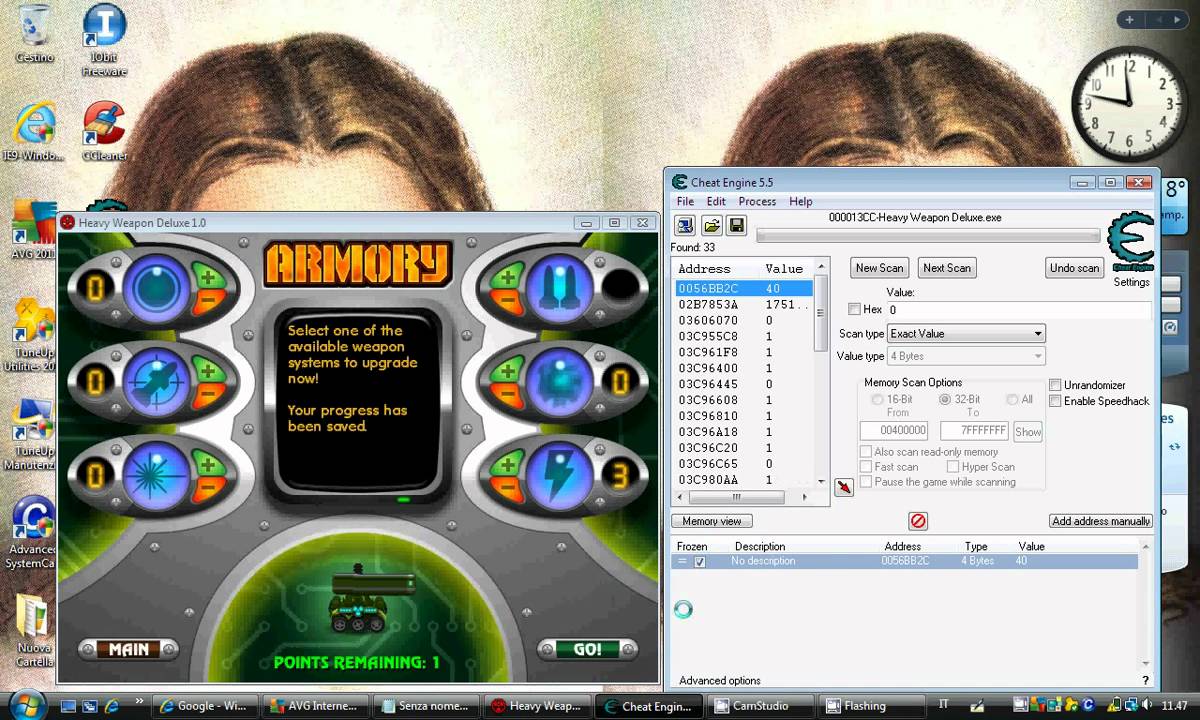This screenshot has height=720, width=1200.
Task: Open the CCleaner desktop shortcut
Action: click(x=103, y=130)
